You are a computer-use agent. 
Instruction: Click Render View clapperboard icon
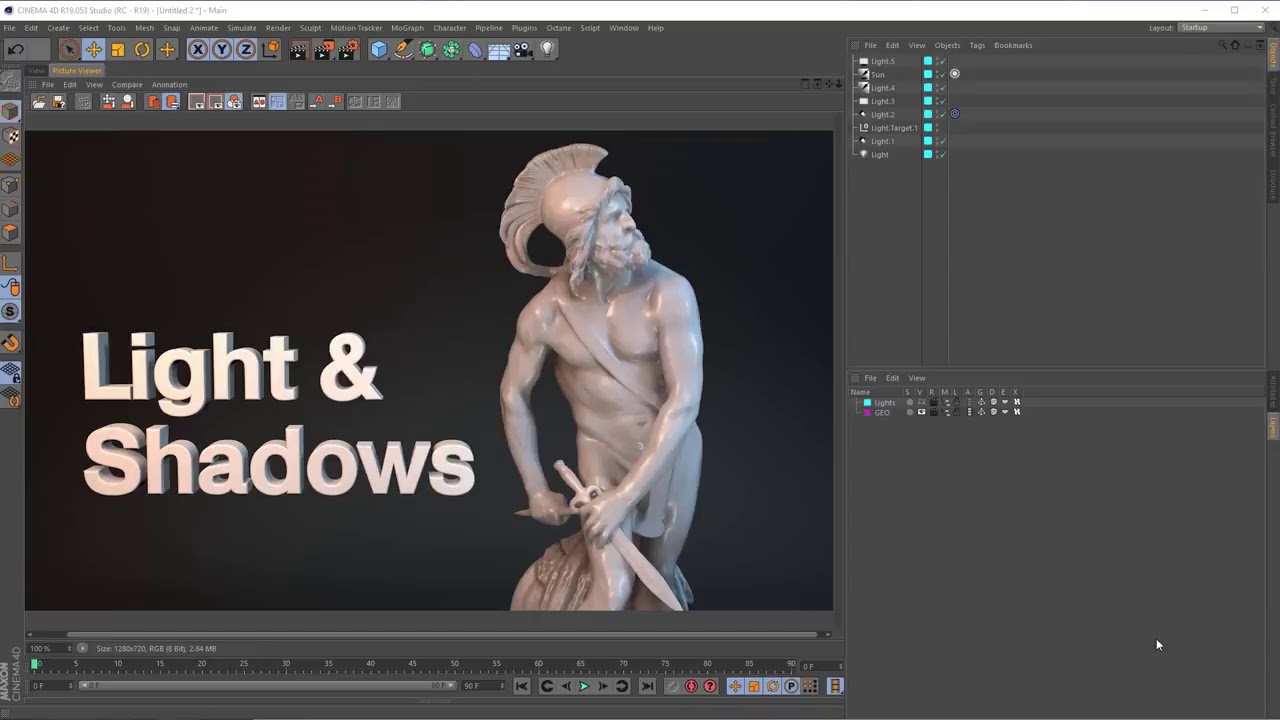coord(298,49)
